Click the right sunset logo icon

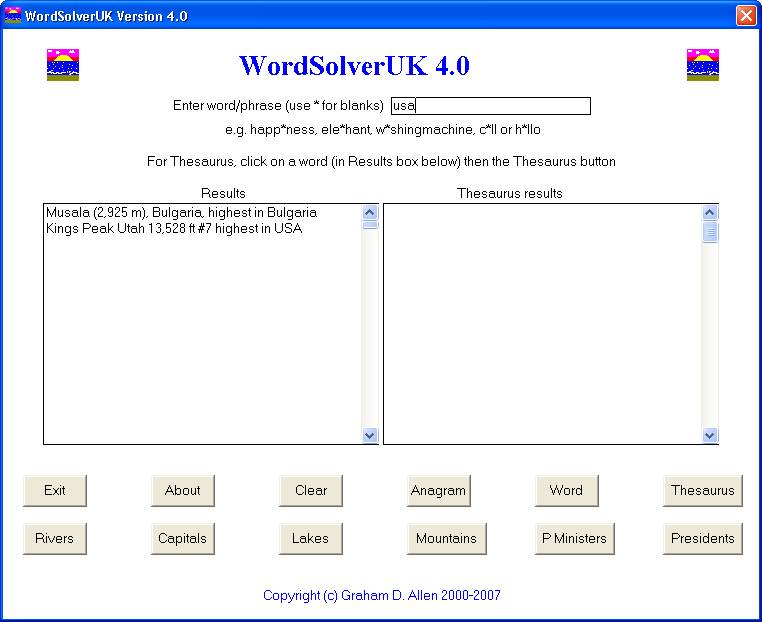pyautogui.click(x=703, y=65)
